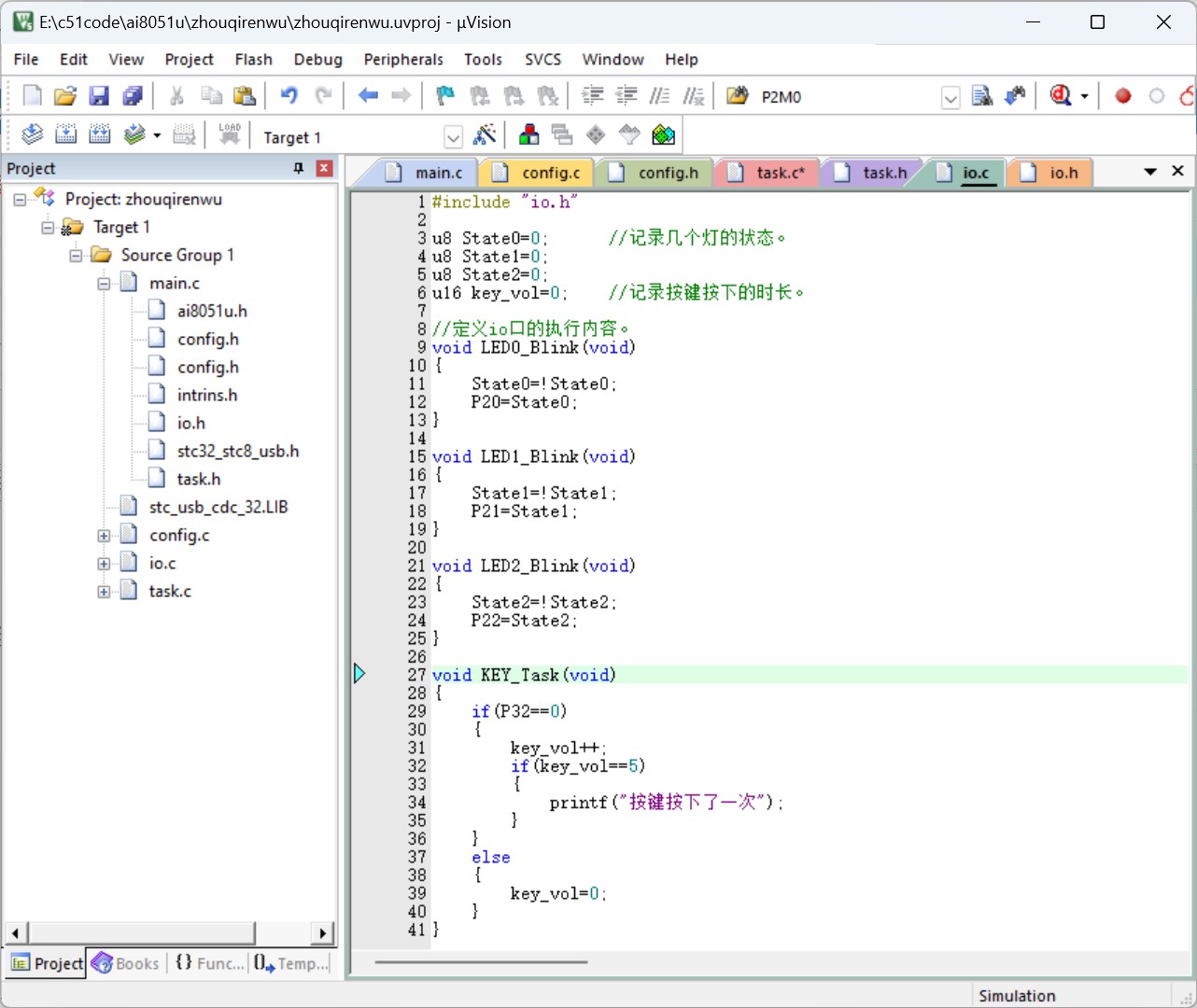1197x1008 pixels.
Task: Insert a breakpoint with red dot icon
Action: 1123,96
